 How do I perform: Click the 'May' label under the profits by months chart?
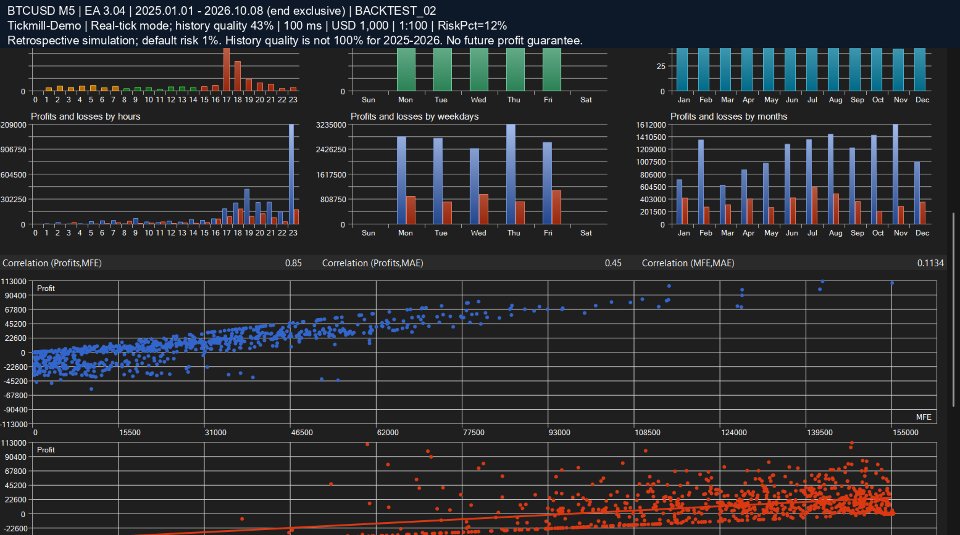771,233
